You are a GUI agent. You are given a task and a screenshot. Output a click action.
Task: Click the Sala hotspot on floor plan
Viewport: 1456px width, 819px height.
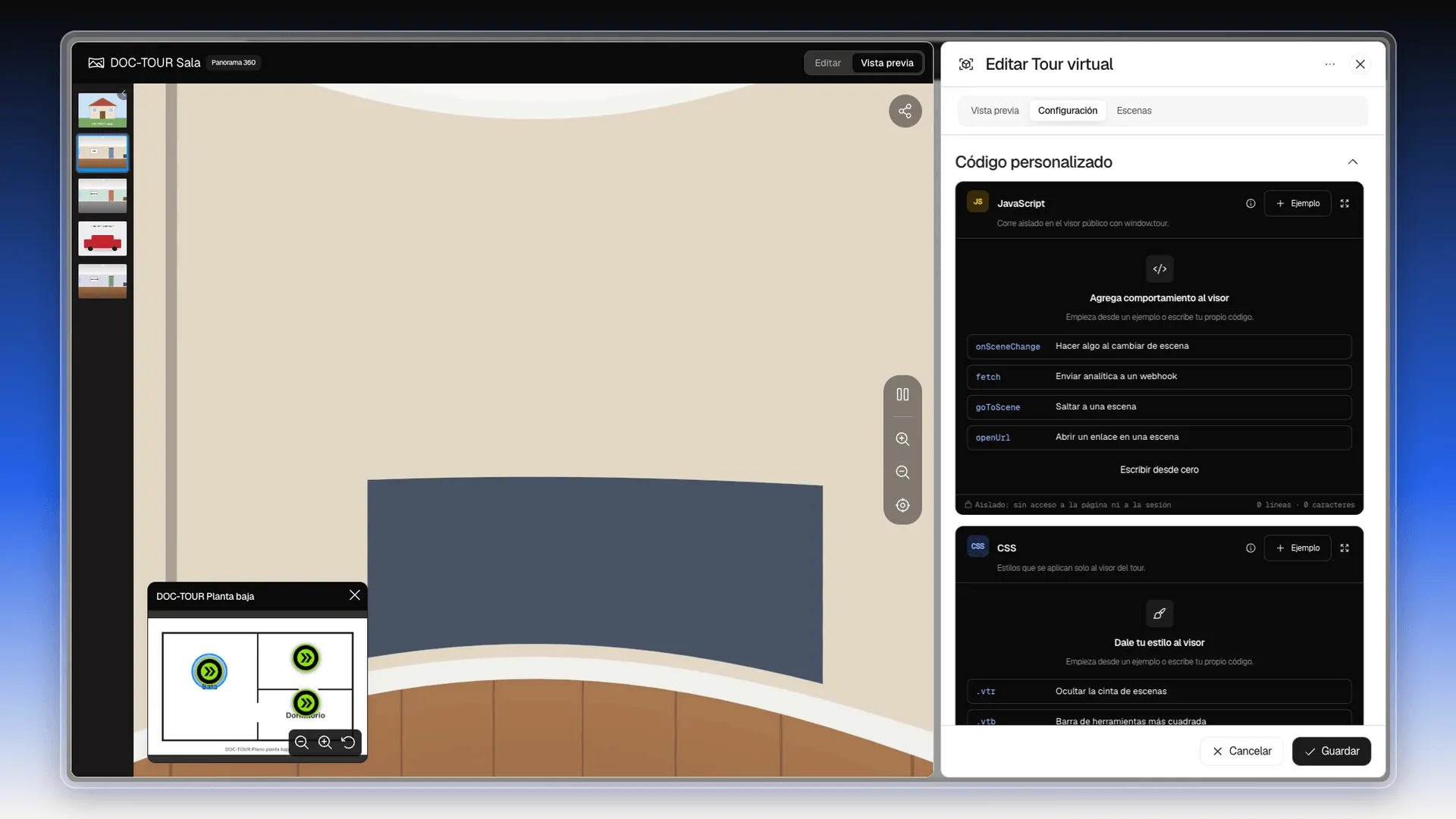click(209, 671)
